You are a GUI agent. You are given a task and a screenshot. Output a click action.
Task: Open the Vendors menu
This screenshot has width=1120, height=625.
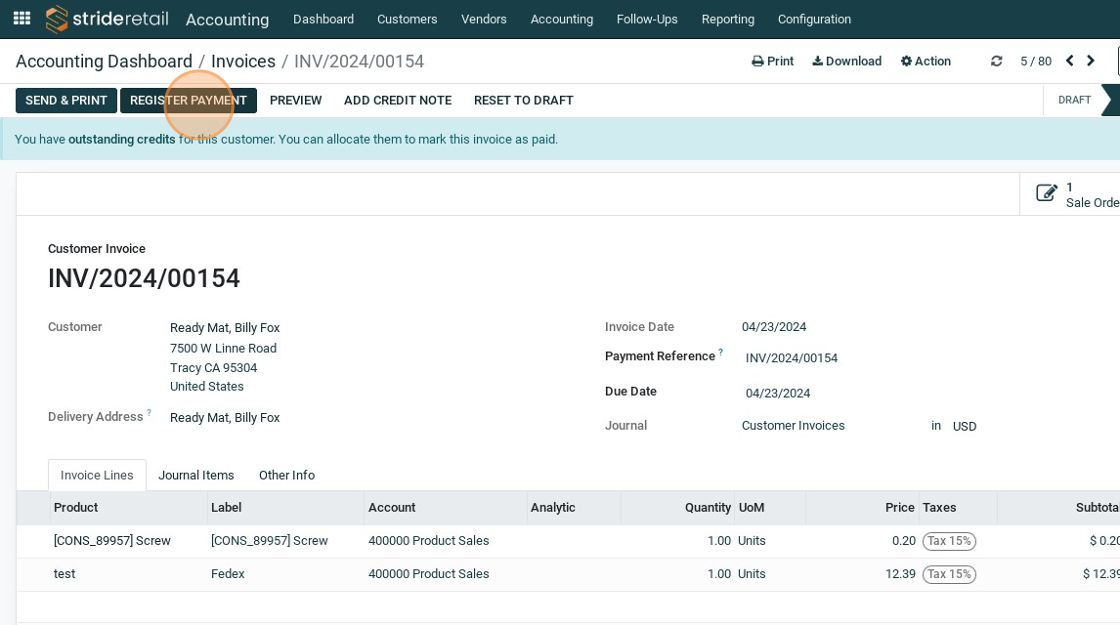click(484, 19)
